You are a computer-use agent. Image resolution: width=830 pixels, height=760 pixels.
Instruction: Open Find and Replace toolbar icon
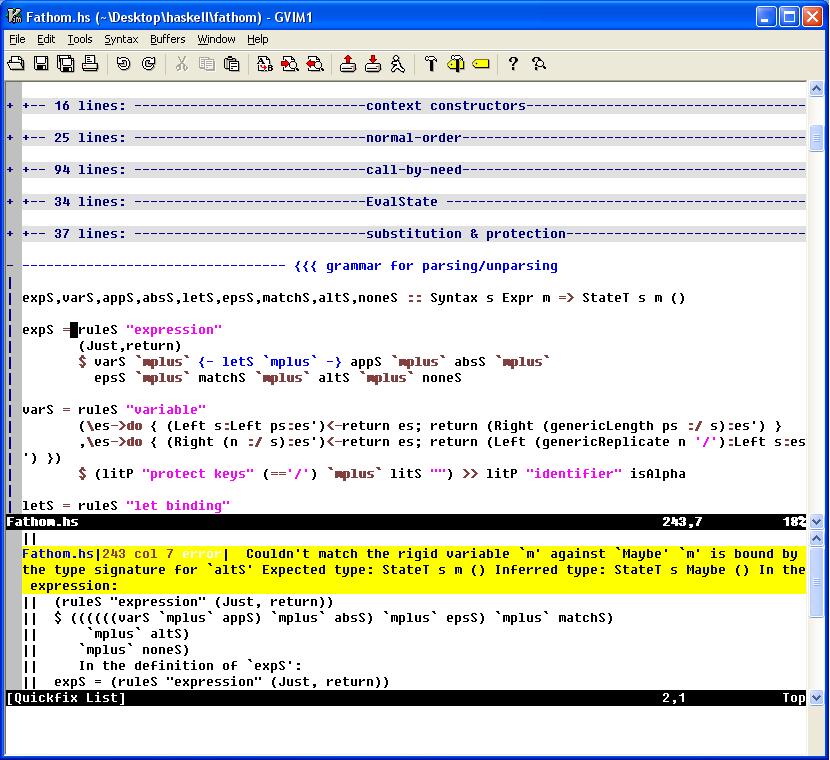click(265, 64)
